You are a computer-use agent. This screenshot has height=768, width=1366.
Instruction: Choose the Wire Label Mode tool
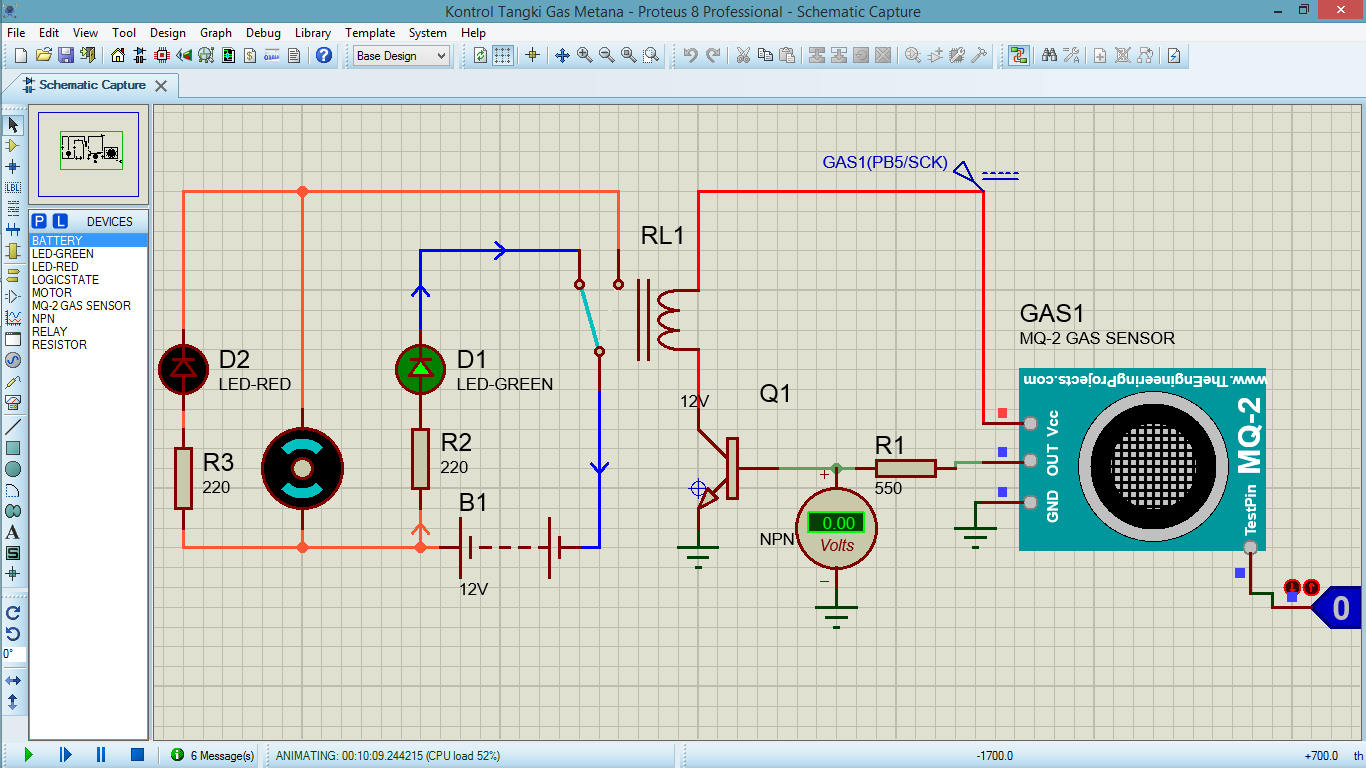pyautogui.click(x=13, y=188)
